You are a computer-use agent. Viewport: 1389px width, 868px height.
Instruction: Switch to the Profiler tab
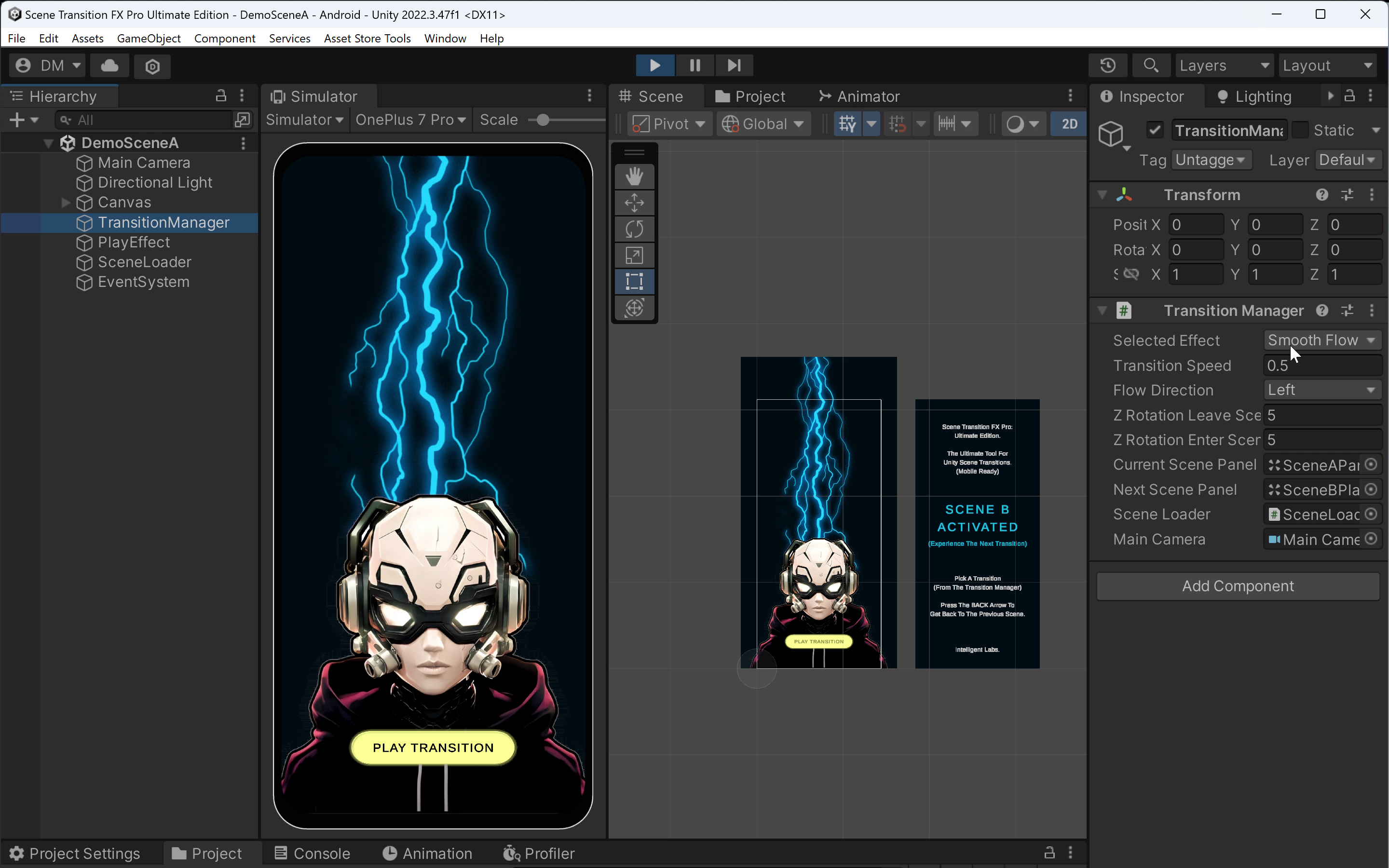click(538, 854)
